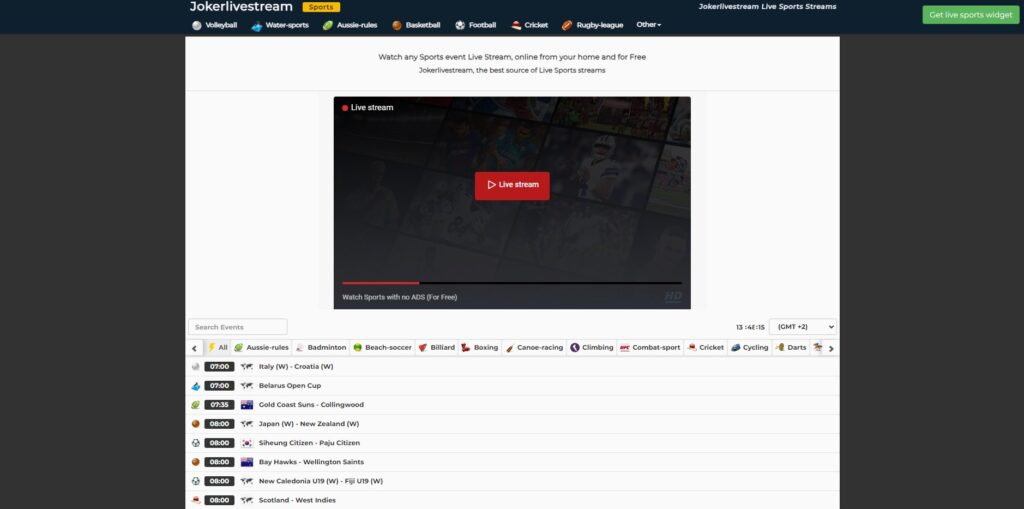Click the basketball icon on Bay Hawks row
Viewport: 1024px width, 509px height.
pos(196,462)
